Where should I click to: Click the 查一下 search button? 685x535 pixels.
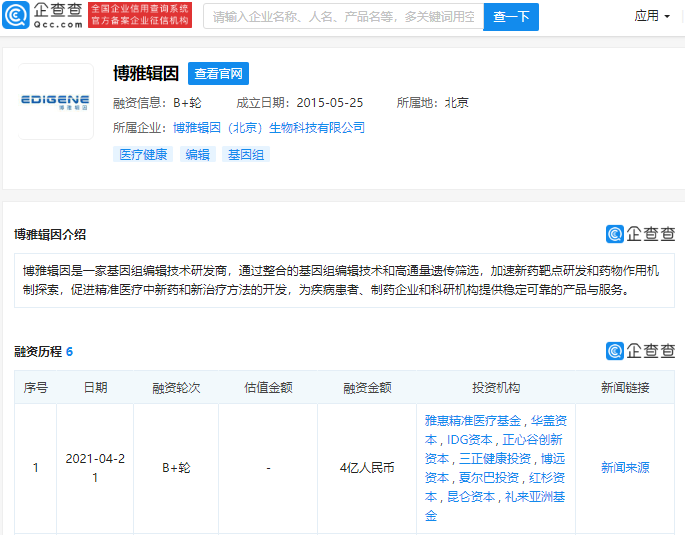511,17
